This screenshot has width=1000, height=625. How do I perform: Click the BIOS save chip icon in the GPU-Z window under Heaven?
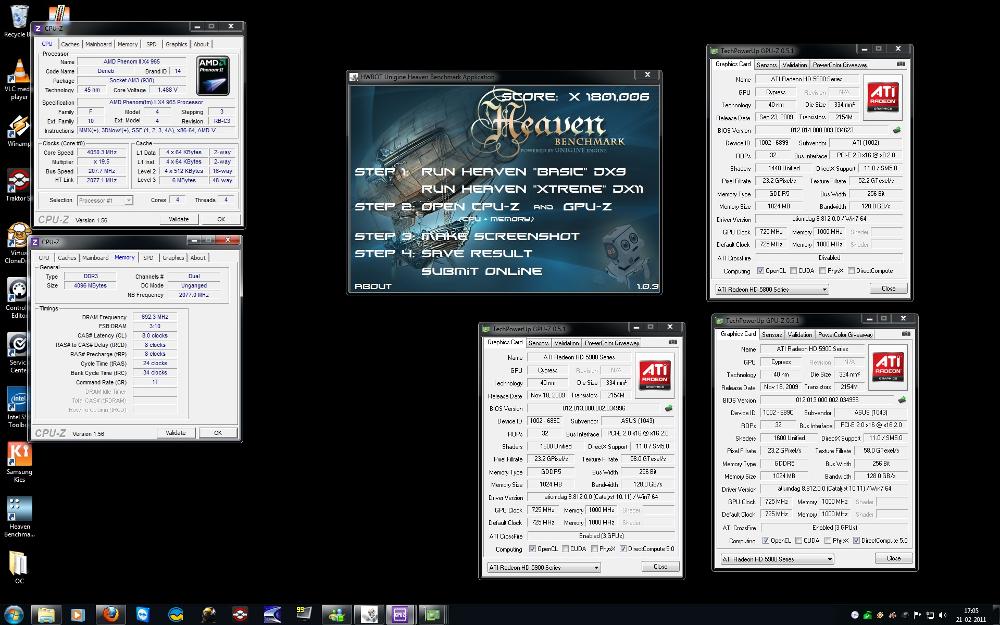click(668, 408)
